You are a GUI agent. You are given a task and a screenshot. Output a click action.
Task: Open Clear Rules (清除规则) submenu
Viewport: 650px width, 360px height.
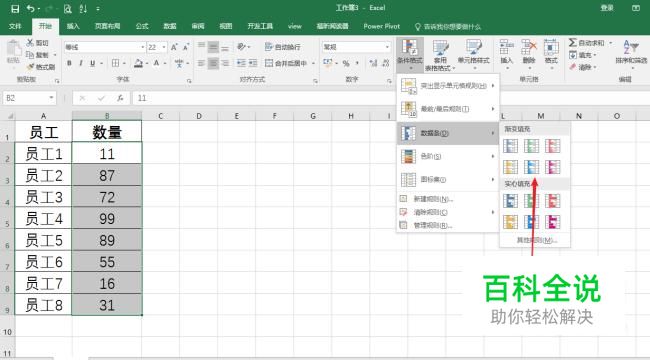coord(448,212)
